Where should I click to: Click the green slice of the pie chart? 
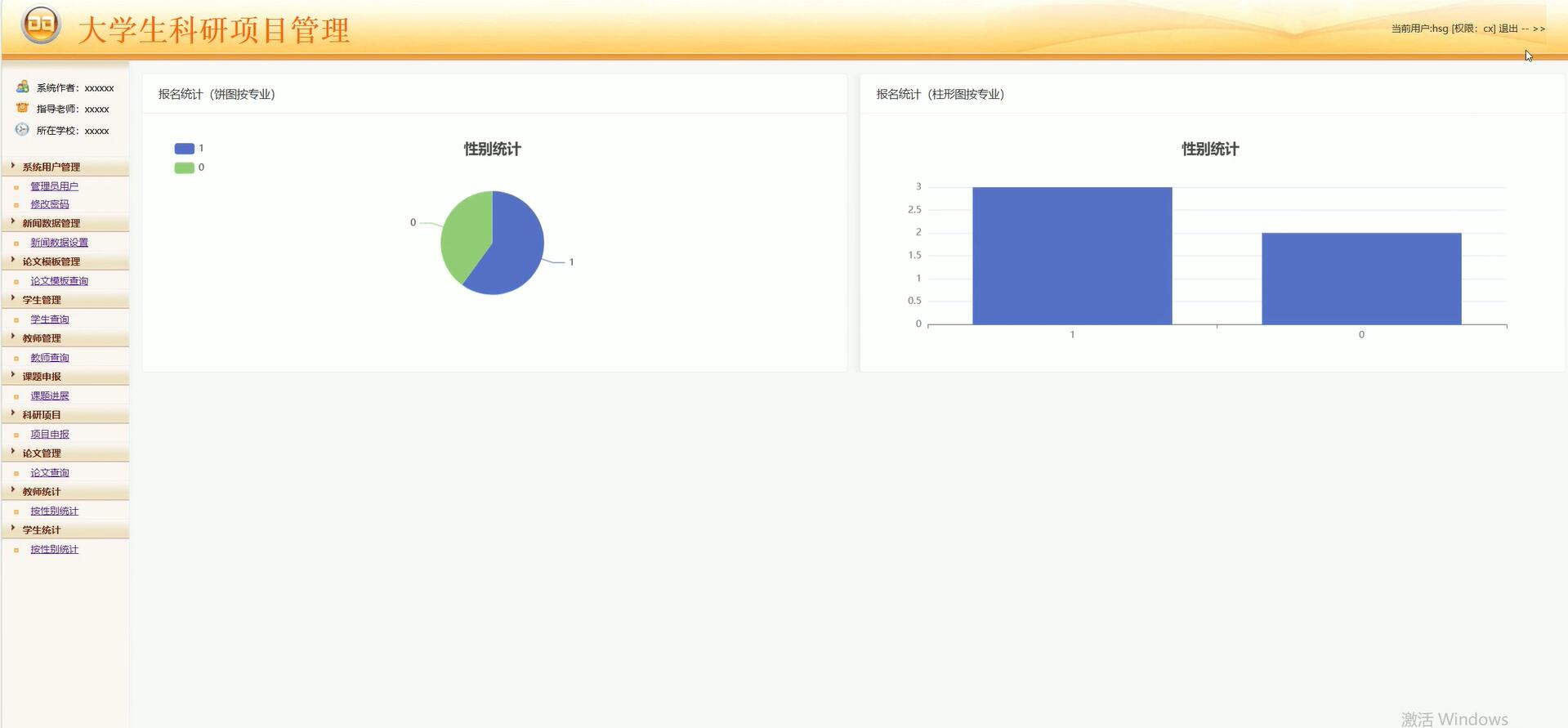click(x=463, y=239)
